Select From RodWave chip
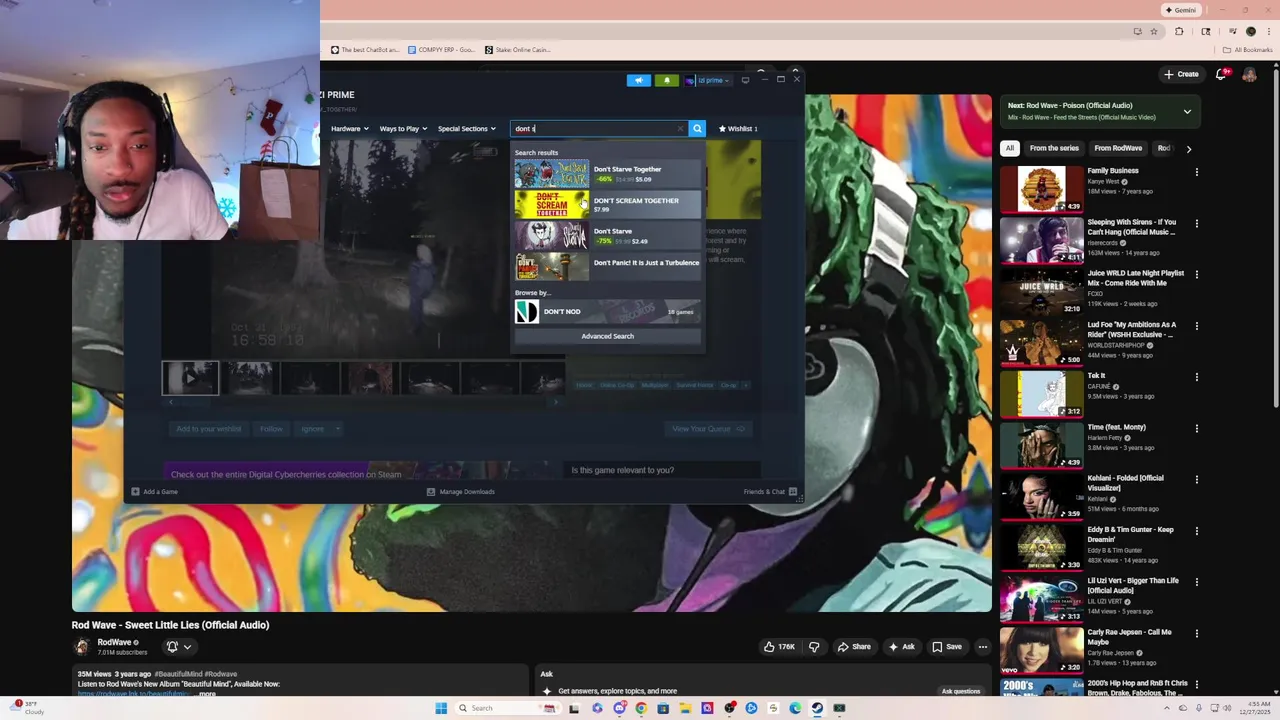This screenshot has height=720, width=1280. pos(1118,148)
